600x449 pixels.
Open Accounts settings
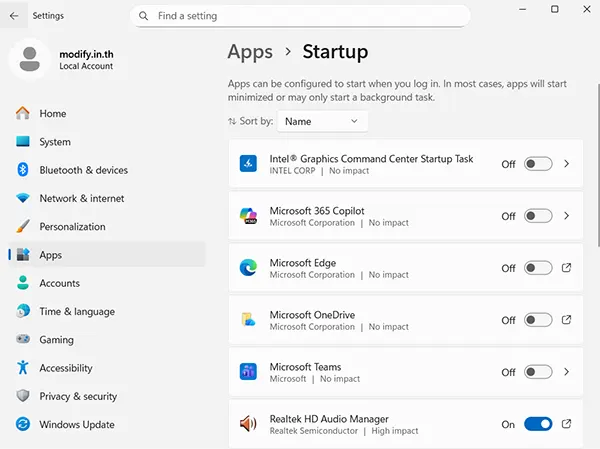(x=107, y=283)
